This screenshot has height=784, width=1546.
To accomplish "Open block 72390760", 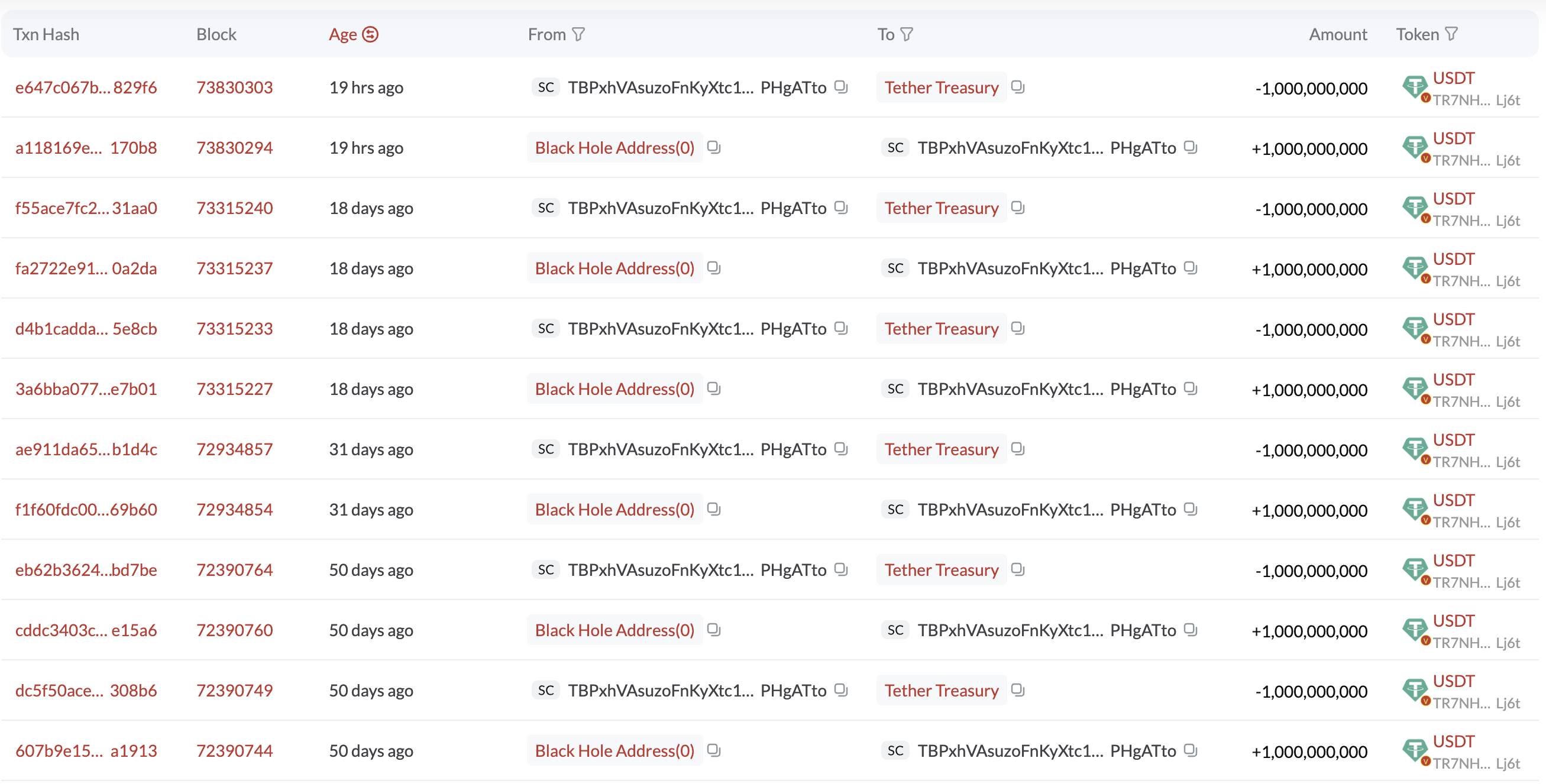I will pos(235,630).
